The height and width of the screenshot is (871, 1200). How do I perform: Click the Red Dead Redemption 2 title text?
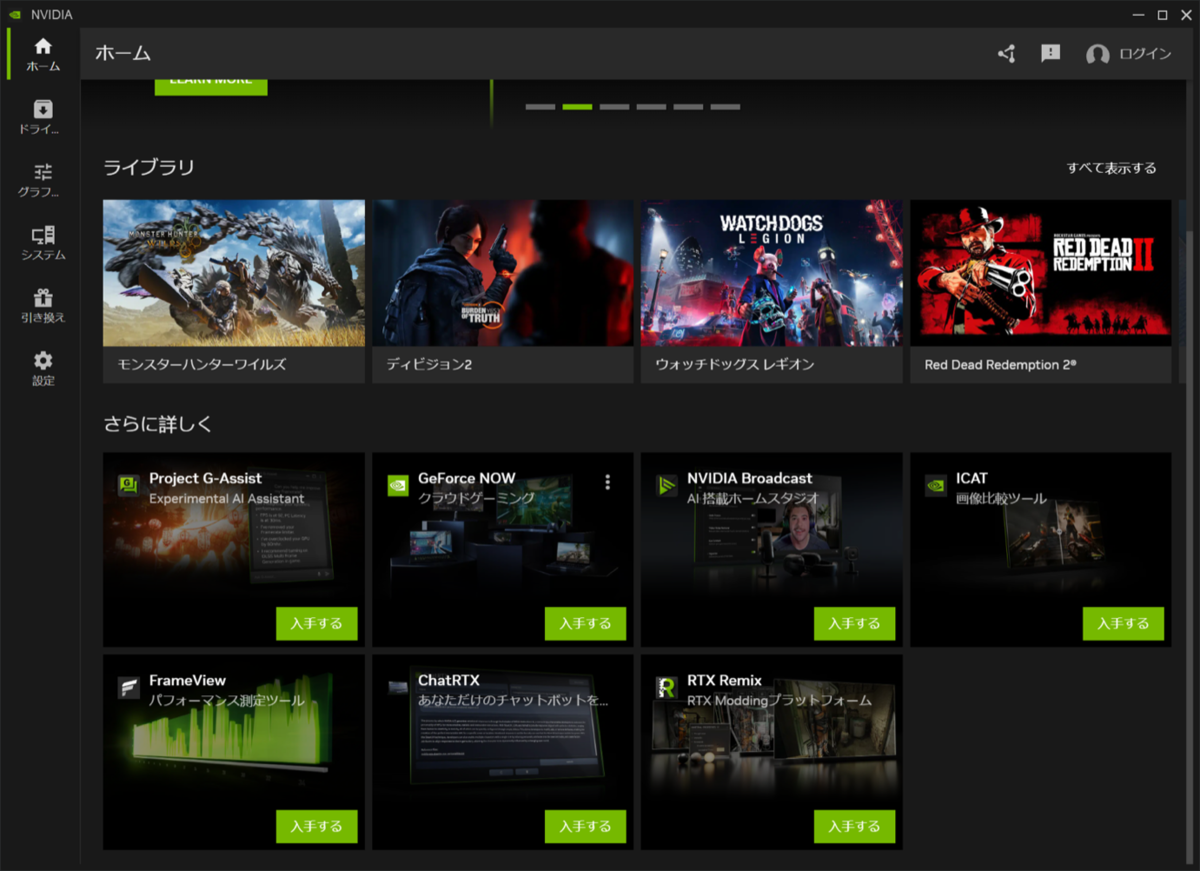point(1000,365)
